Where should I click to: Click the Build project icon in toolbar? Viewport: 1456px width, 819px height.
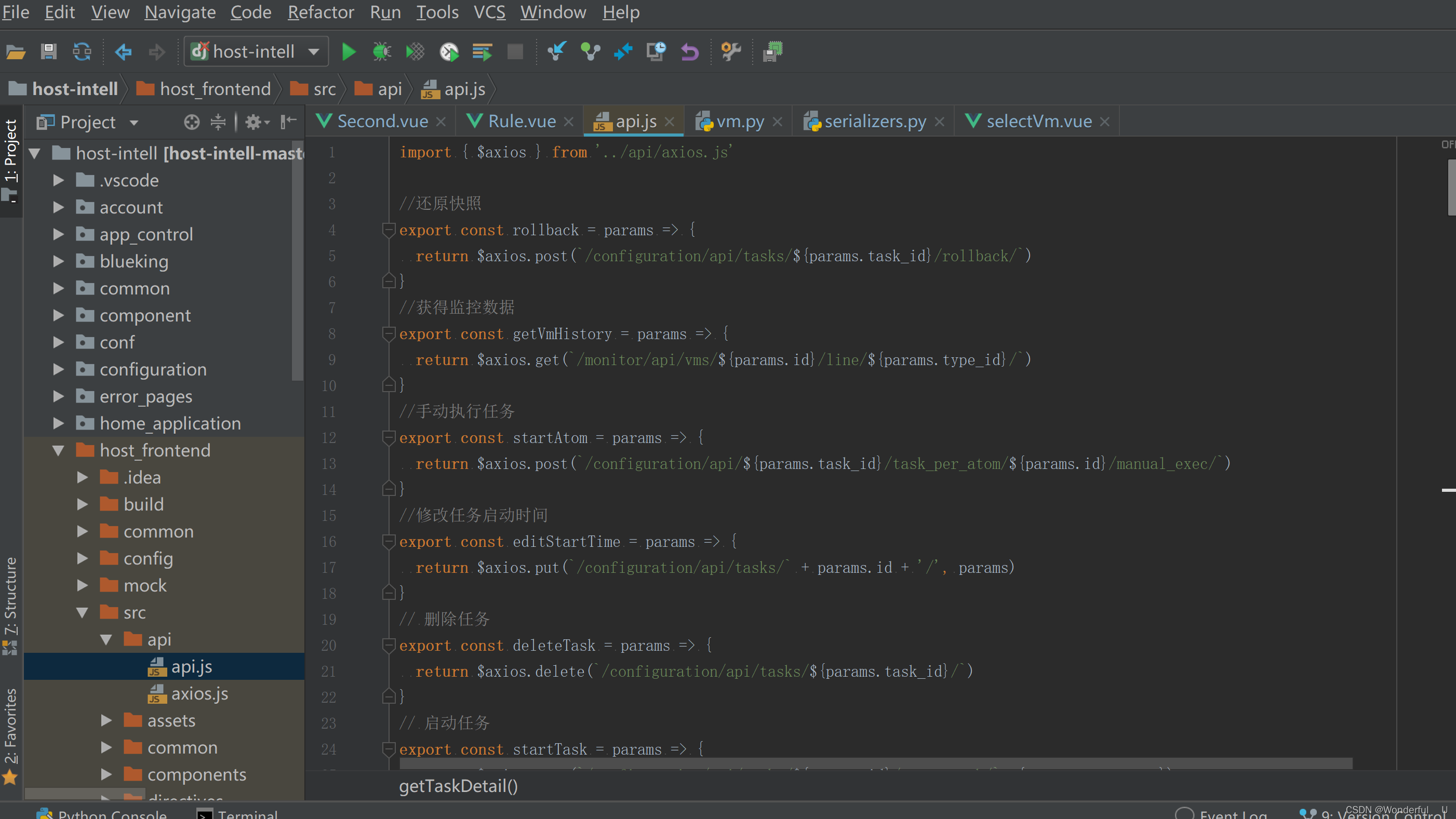click(x=774, y=52)
